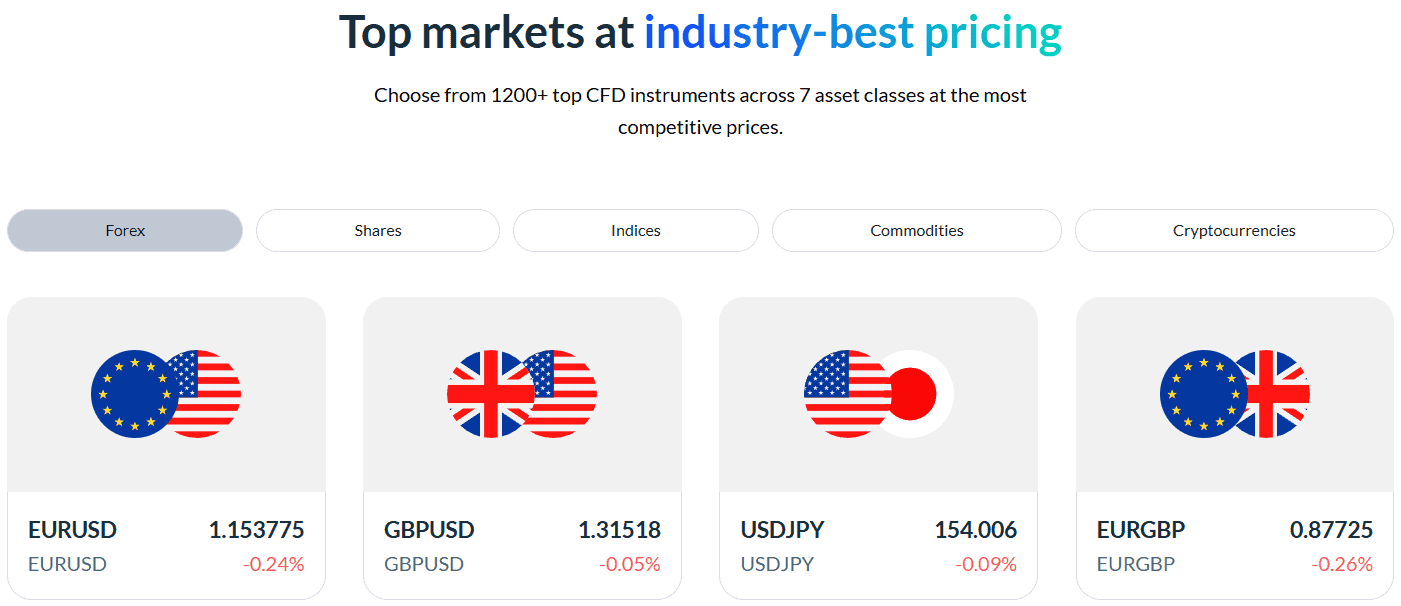Click the EU flag icon on EURGBP card
The image size is (1401, 606).
(1202, 394)
